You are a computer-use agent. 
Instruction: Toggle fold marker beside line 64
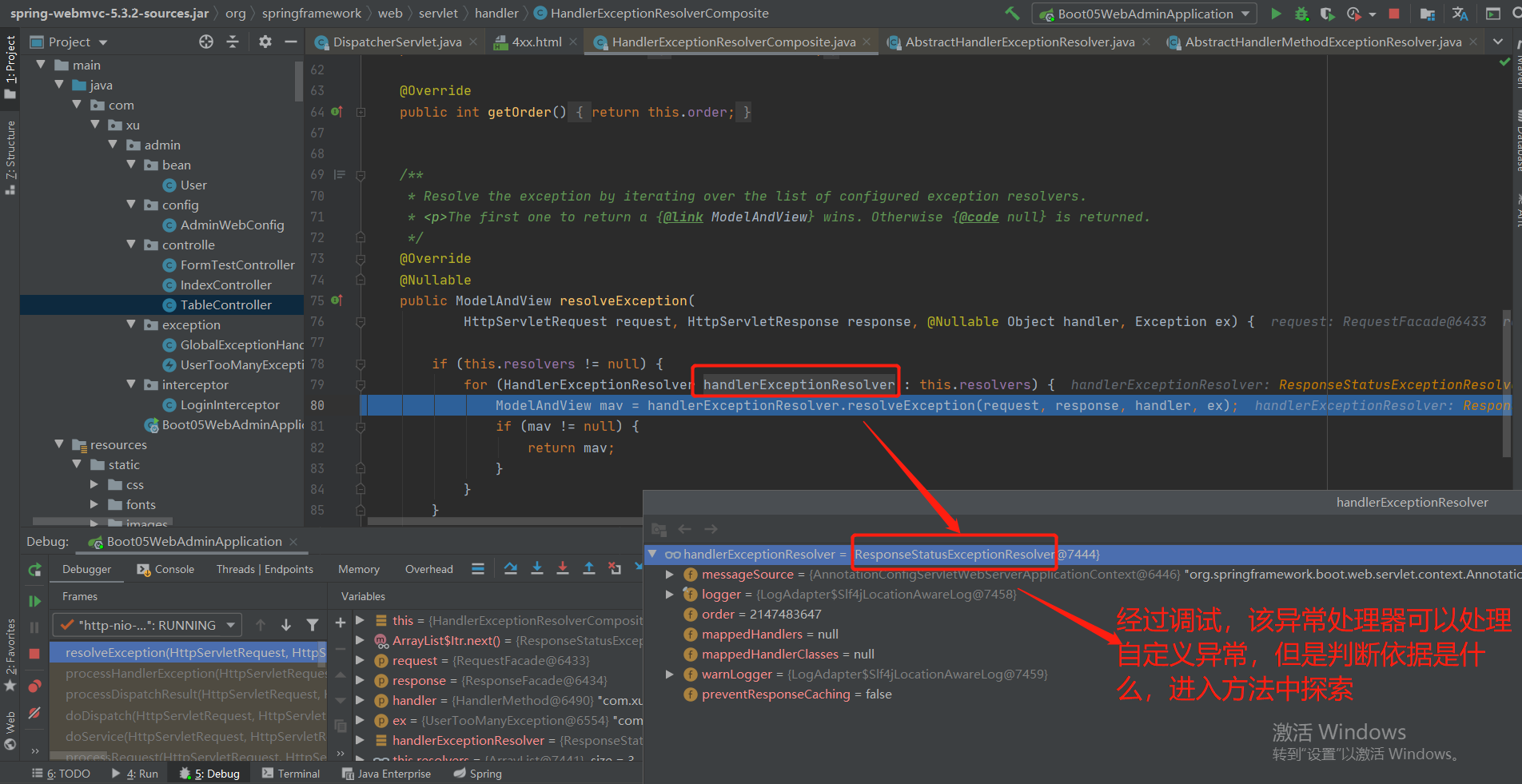click(361, 113)
